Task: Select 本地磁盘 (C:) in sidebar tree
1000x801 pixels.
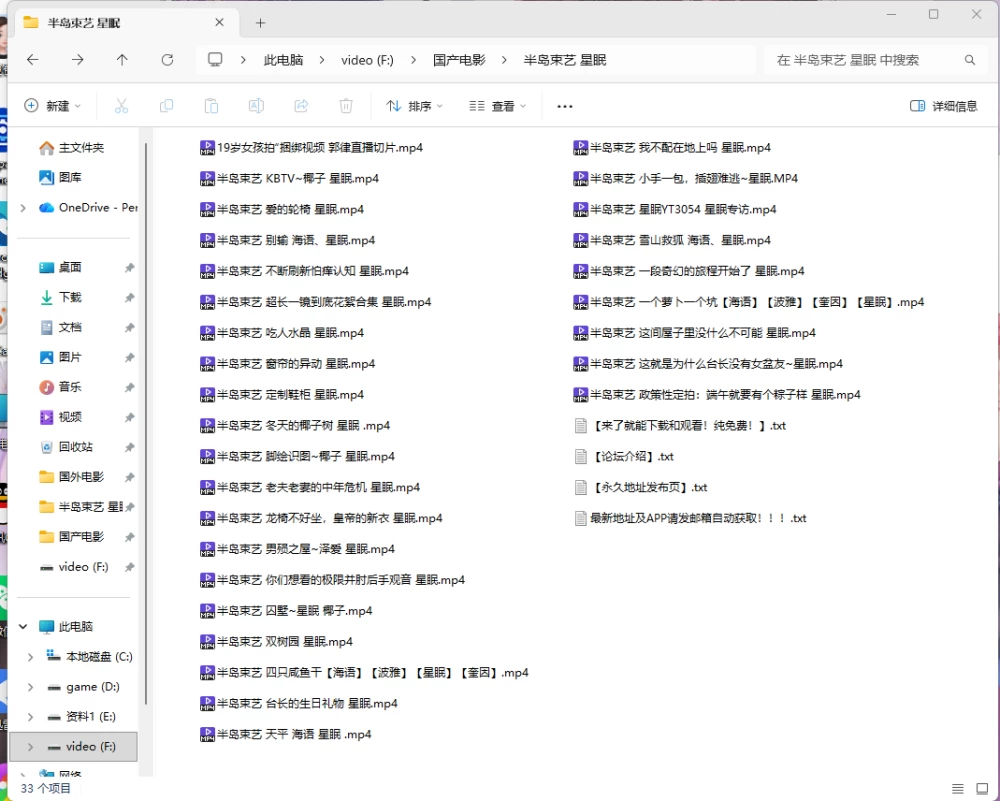Action: 89,657
